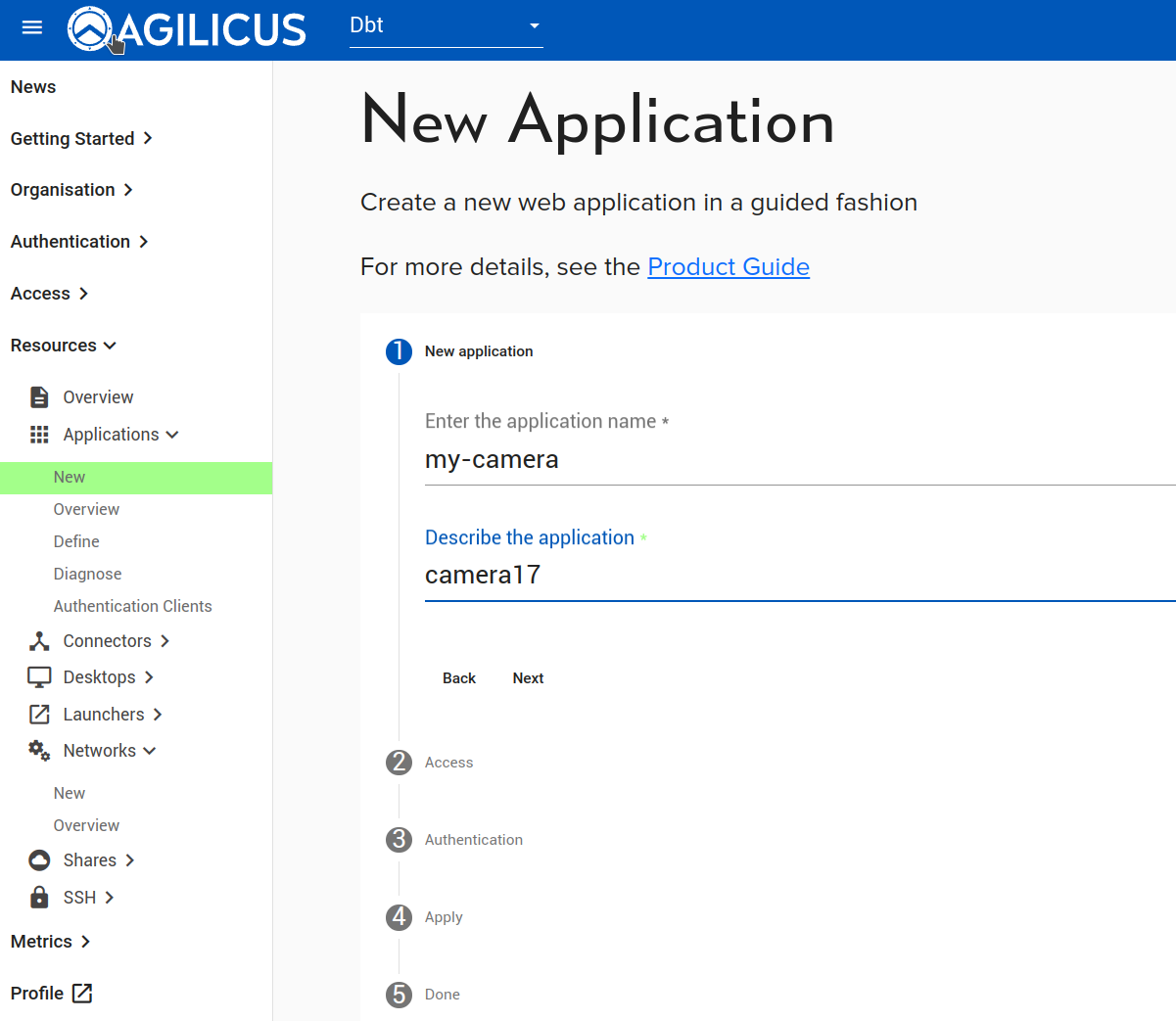Image resolution: width=1176 pixels, height=1021 pixels.
Task: Expand the Authentication section
Action: click(x=79, y=241)
